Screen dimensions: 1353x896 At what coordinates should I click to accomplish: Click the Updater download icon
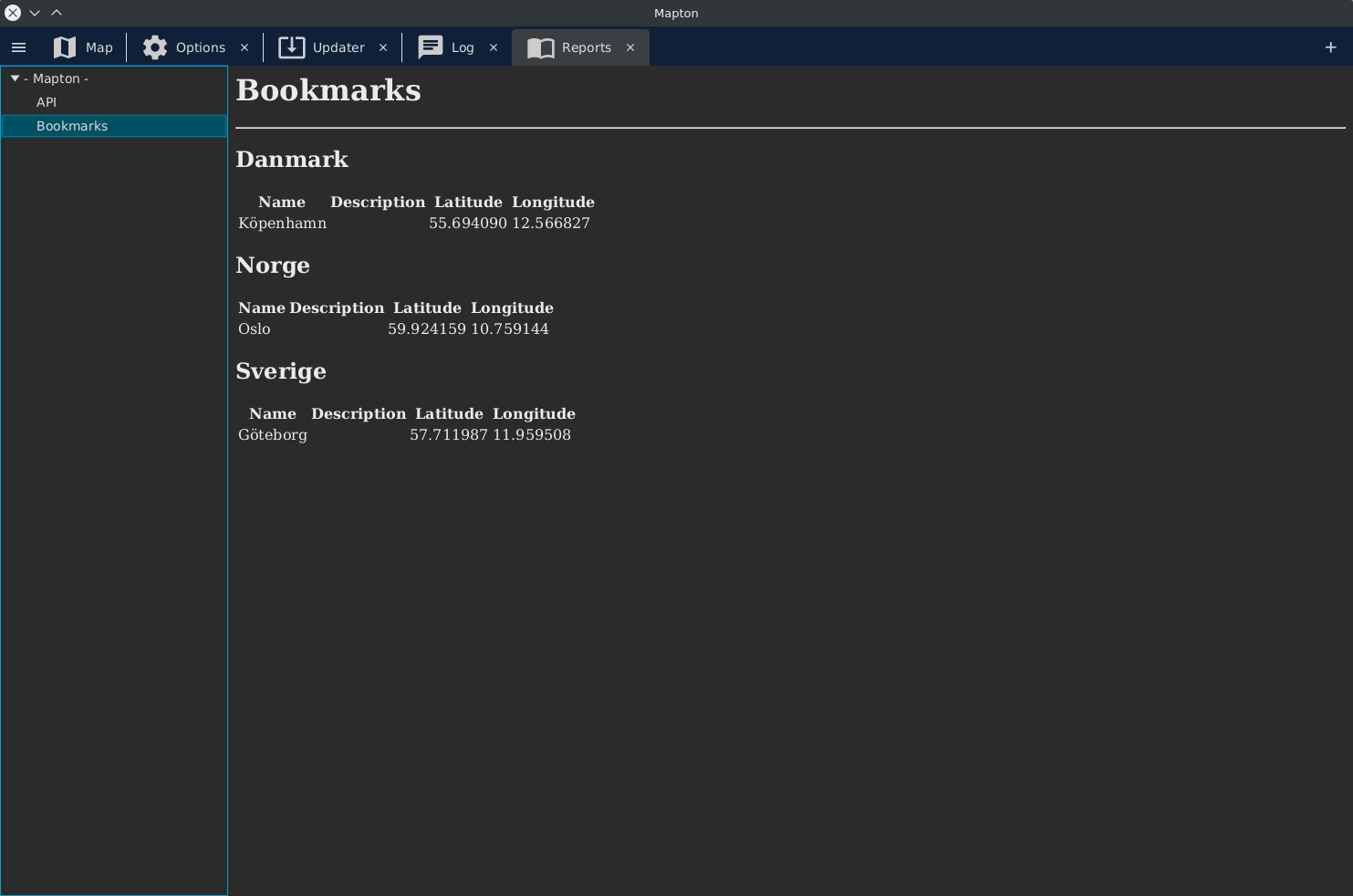click(x=292, y=47)
